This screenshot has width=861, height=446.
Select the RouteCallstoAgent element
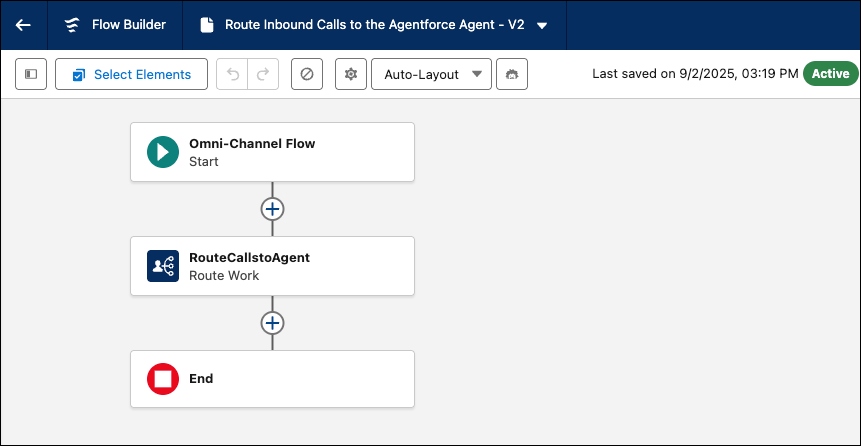(x=272, y=266)
